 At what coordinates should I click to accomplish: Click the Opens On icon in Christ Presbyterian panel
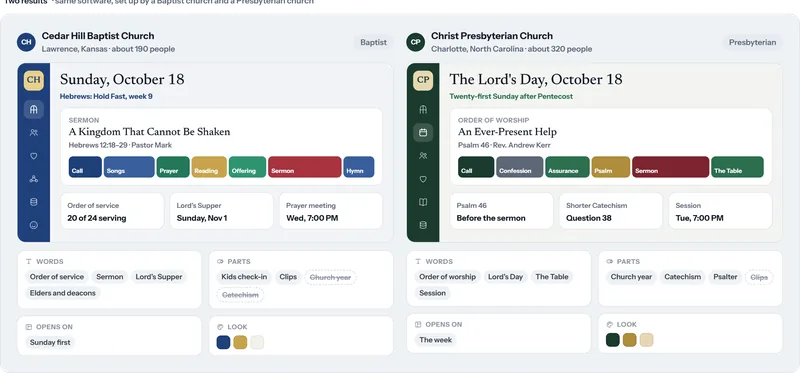coord(418,324)
